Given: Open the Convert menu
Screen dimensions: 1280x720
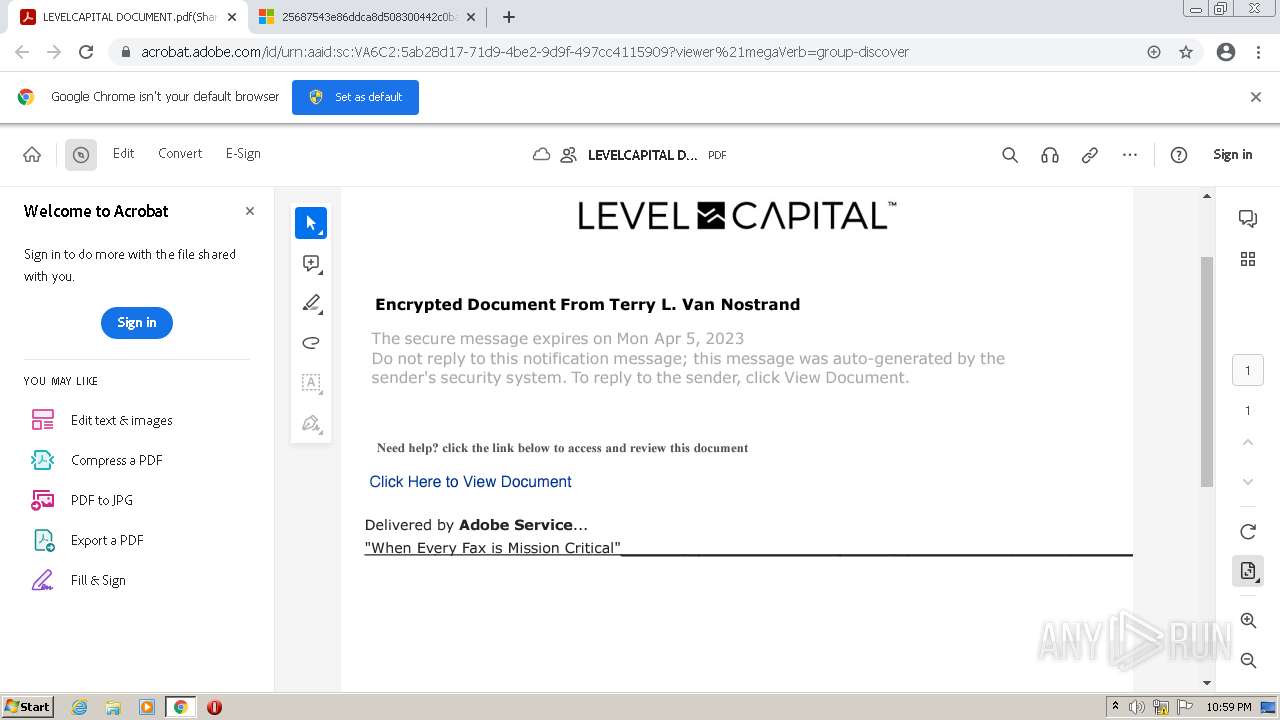Looking at the screenshot, I should [180, 153].
